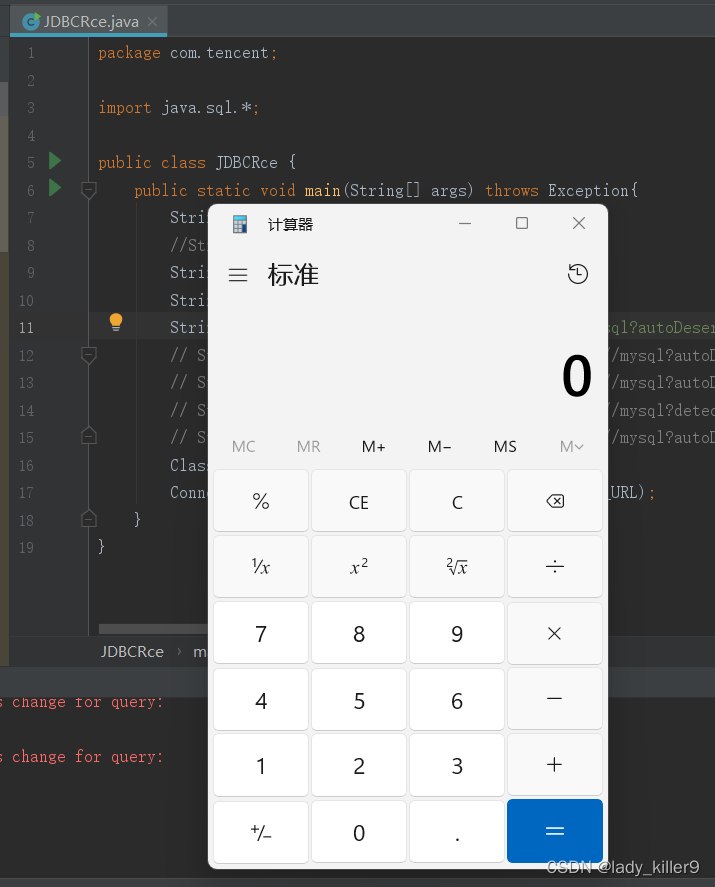Viewport: 715px width, 887px height.
Task: Click the M- memory subtract button
Action: pos(439,447)
